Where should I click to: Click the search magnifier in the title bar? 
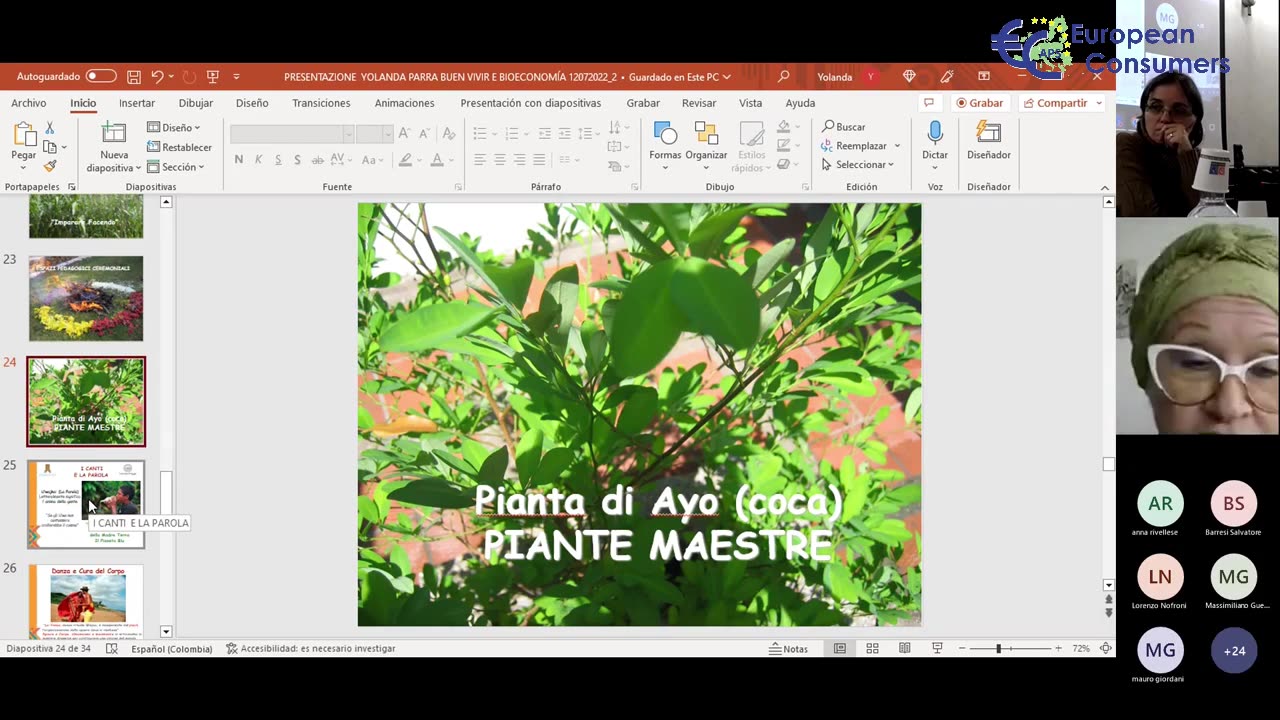pyautogui.click(x=783, y=76)
